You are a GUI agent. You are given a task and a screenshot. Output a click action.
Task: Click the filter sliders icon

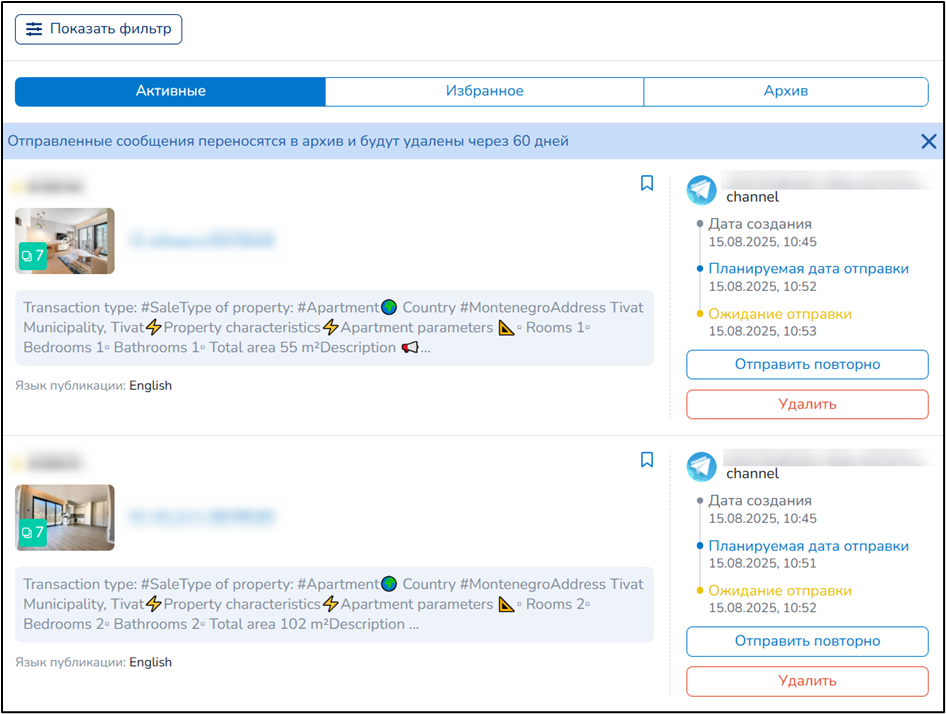point(35,29)
